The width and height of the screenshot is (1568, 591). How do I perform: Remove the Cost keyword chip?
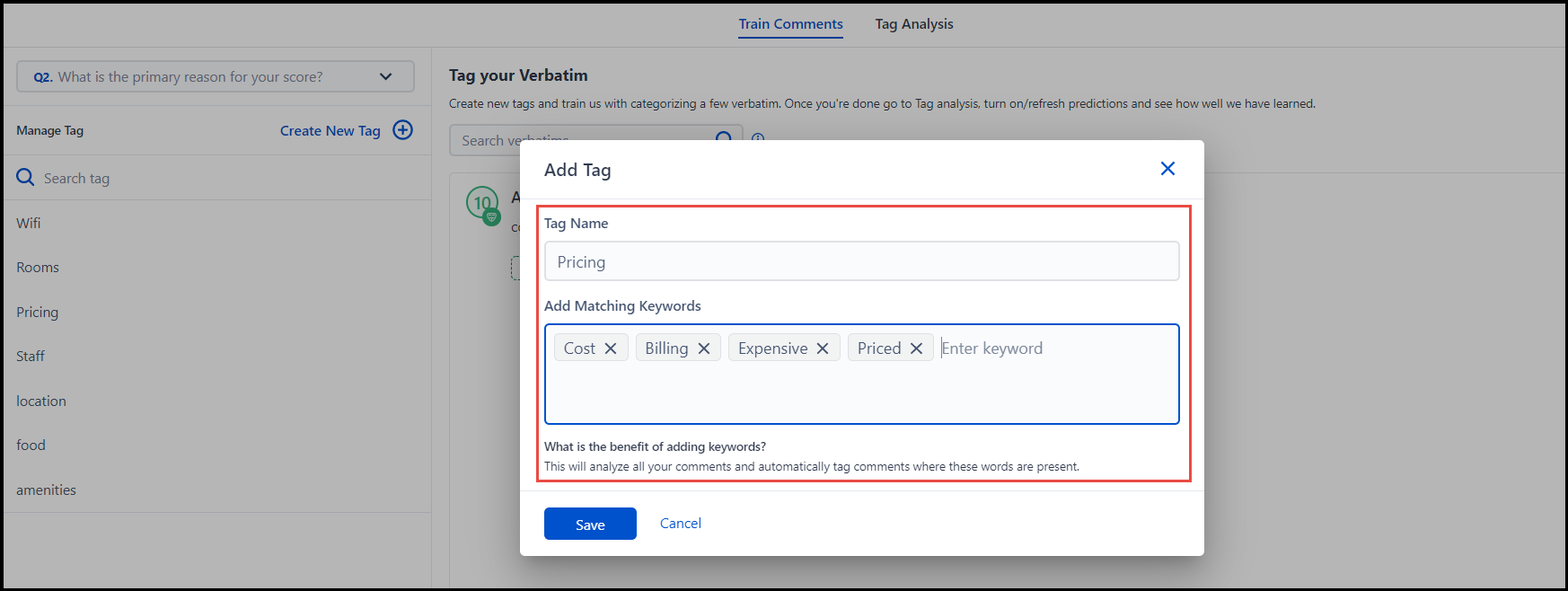(x=611, y=348)
